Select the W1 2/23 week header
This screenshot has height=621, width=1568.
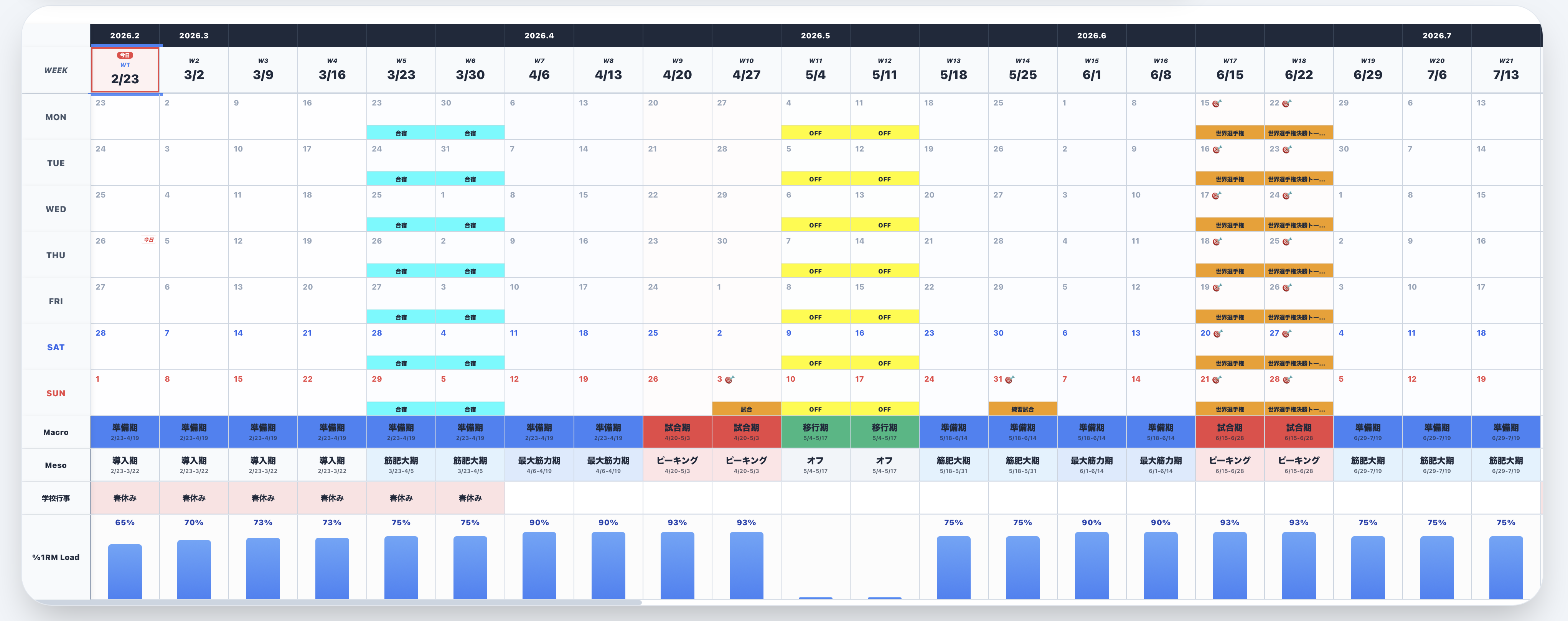tap(125, 70)
